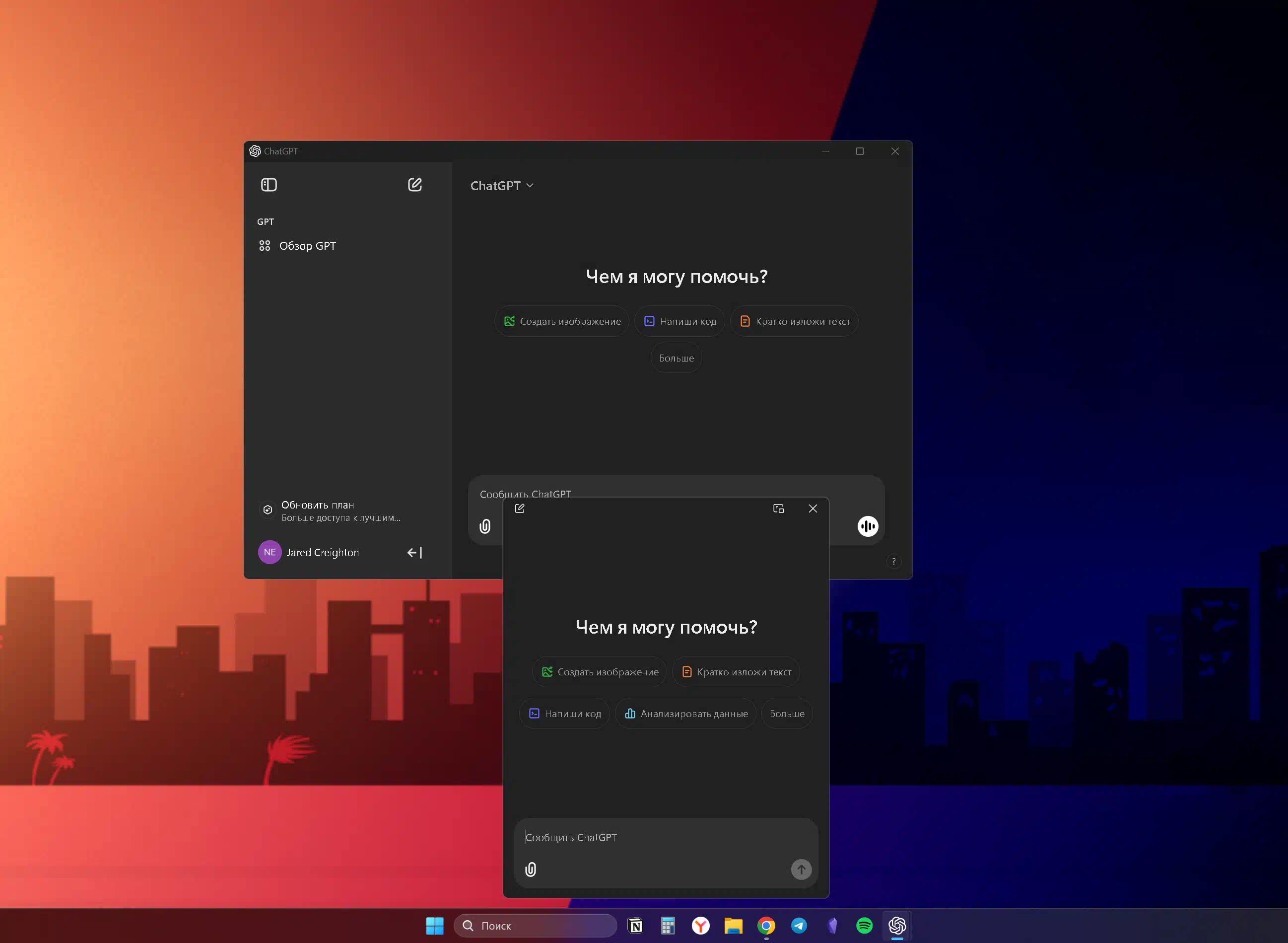The image size is (1288, 943).
Task: Close the companion window
Action: click(x=813, y=508)
